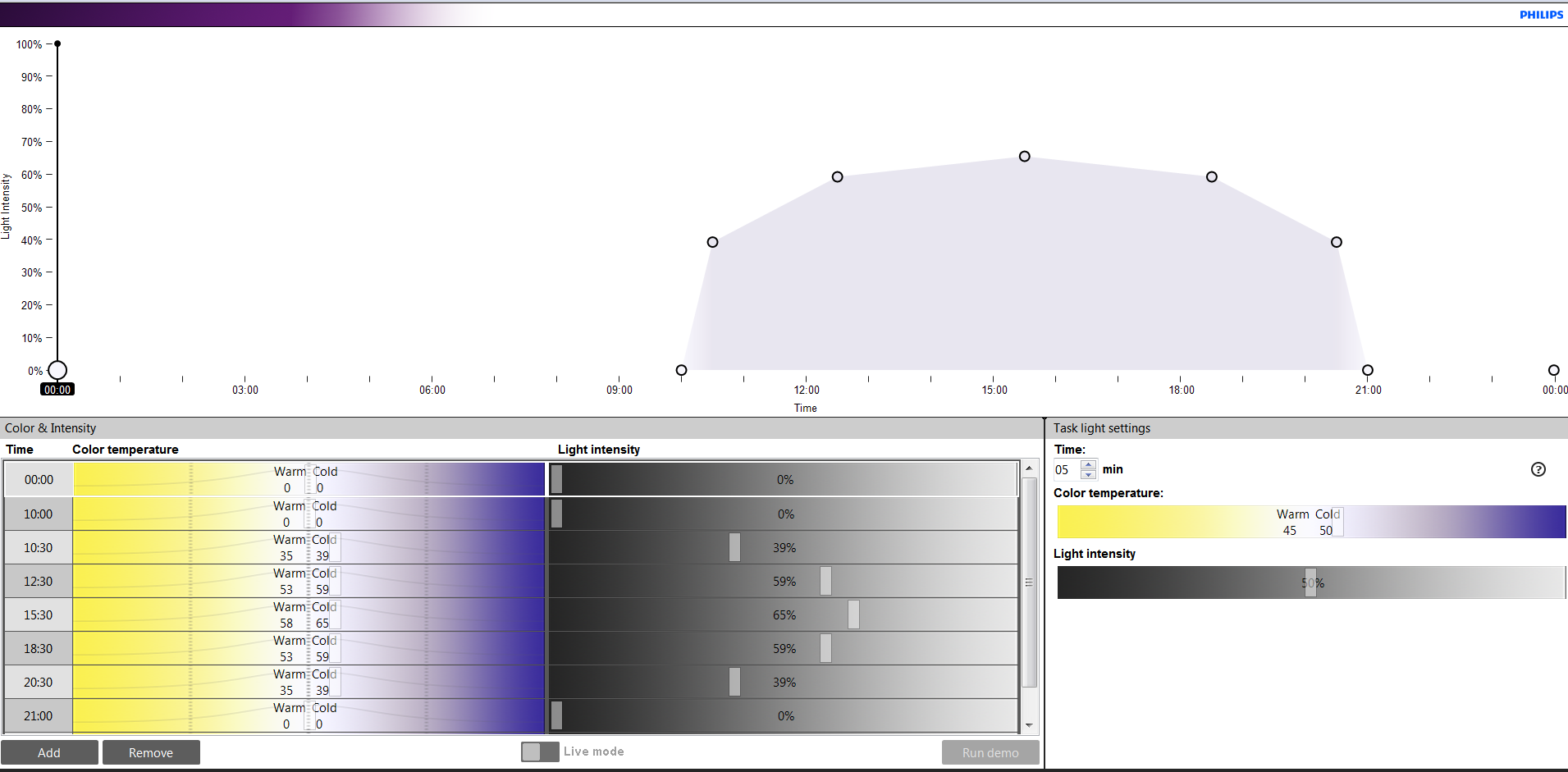Click the 65% light intensity slider handle

click(x=853, y=615)
